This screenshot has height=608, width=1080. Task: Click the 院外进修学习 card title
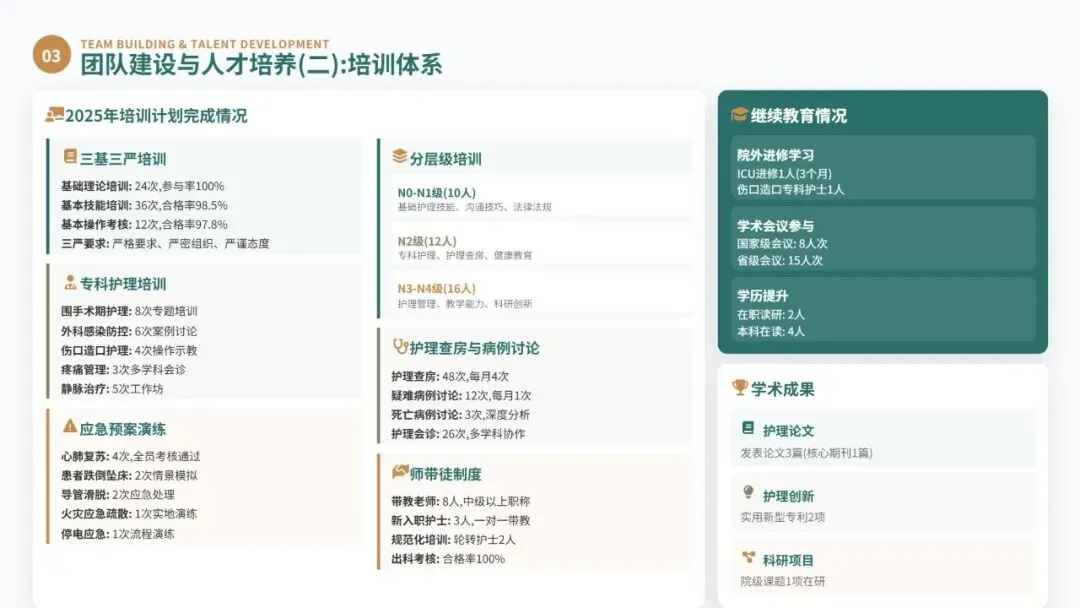[x=776, y=156]
